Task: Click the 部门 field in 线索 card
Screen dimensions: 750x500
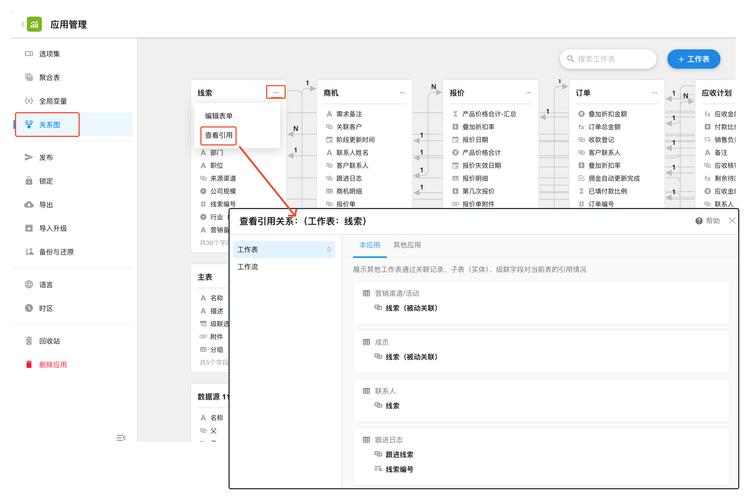Action: click(x=217, y=153)
